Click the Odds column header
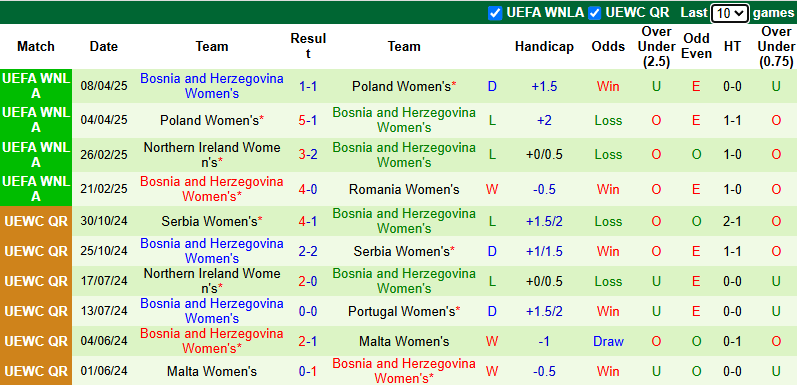 coord(608,46)
